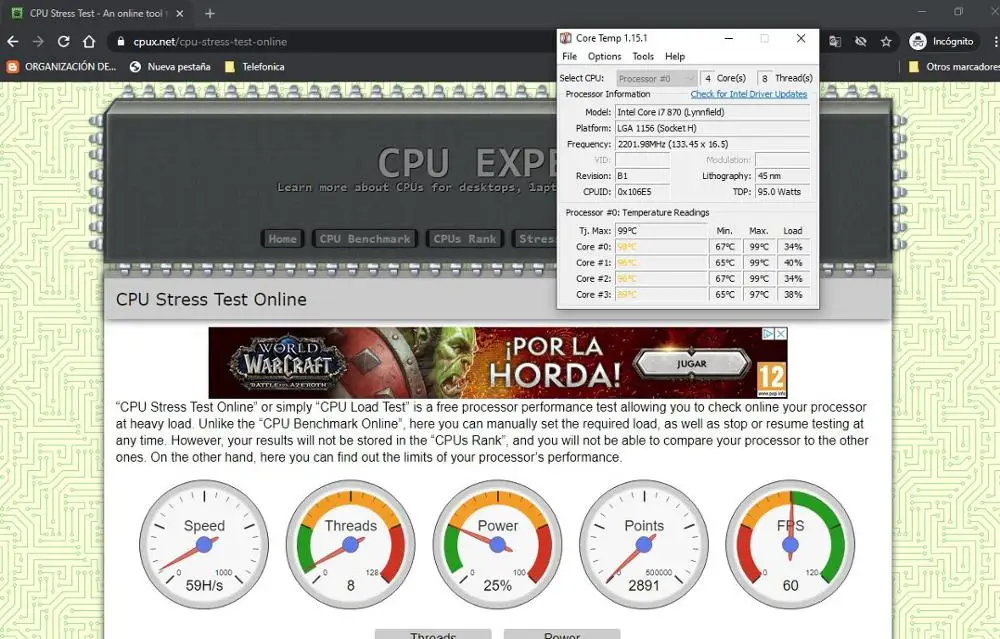Click the CPUID value 0x106E5
This screenshot has height=639, width=1000.
(642, 192)
